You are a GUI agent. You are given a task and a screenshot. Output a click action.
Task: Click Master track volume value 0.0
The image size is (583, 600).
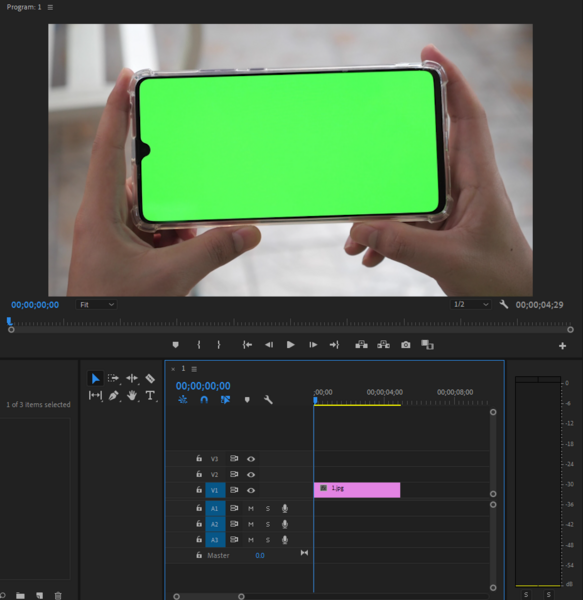[x=260, y=555]
